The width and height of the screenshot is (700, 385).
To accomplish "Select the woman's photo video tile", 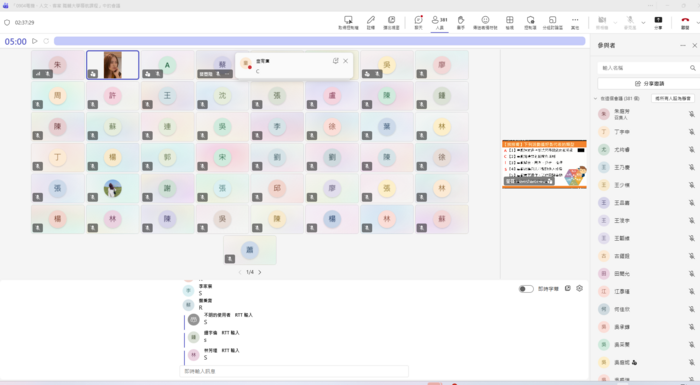I will pyautogui.click(x=112, y=65).
